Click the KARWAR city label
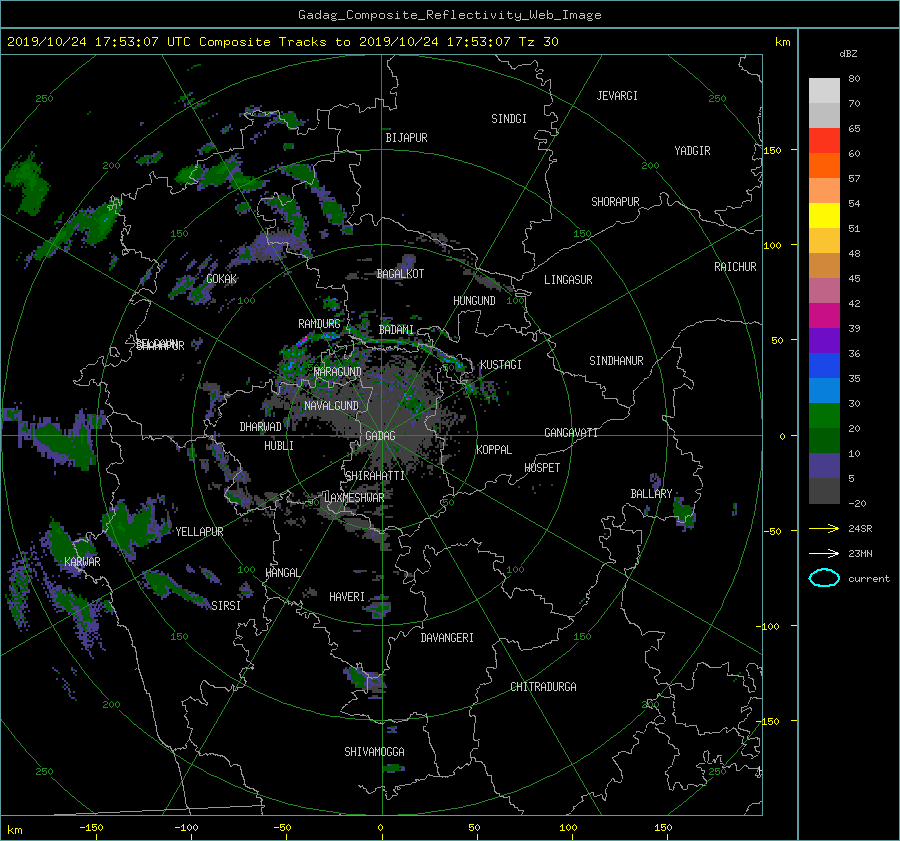 point(82,562)
